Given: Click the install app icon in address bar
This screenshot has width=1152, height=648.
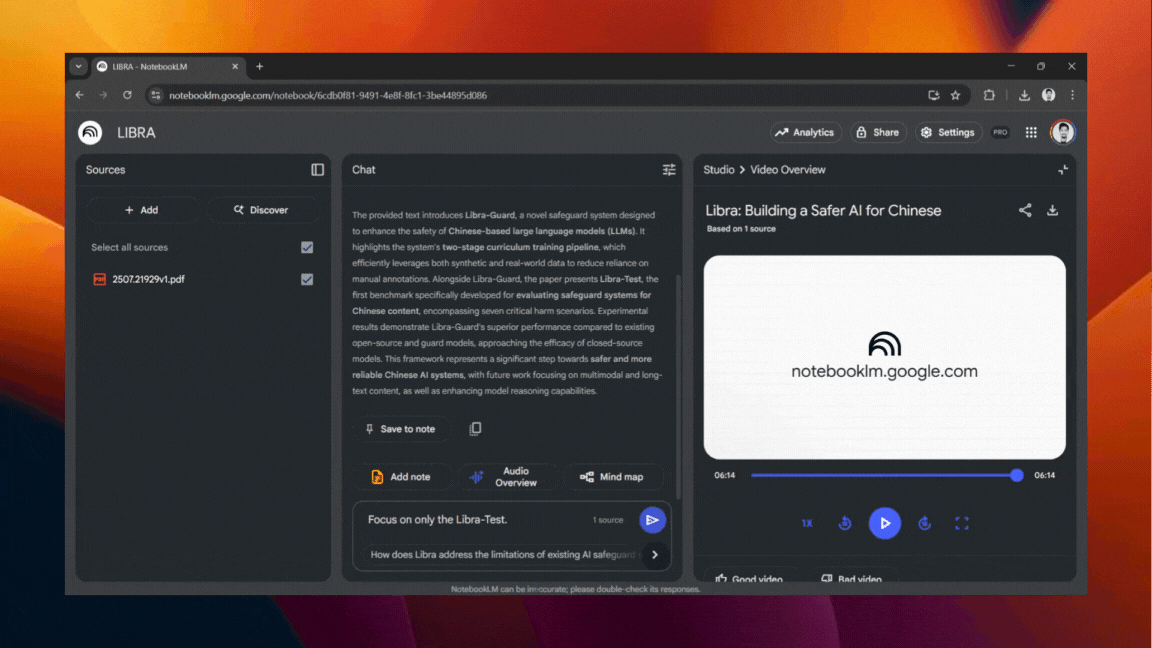Looking at the screenshot, I should (934, 96).
